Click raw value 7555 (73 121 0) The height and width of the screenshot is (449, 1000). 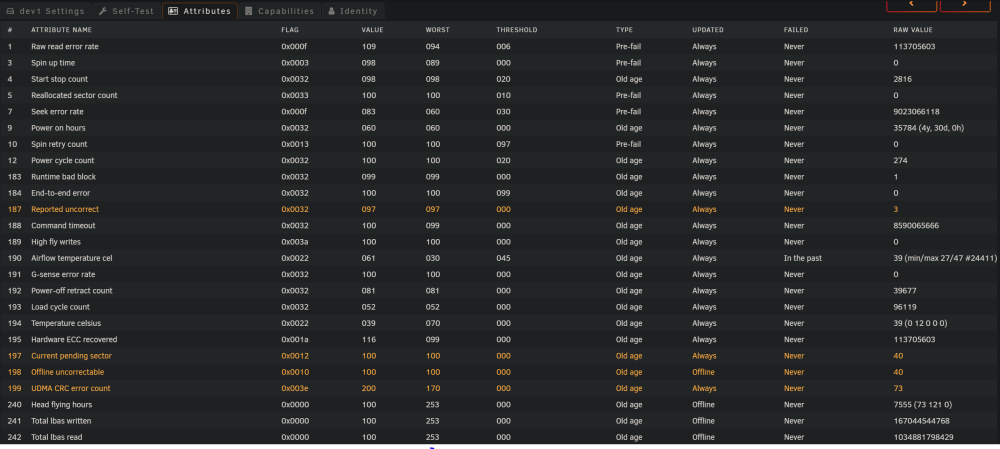pos(922,405)
